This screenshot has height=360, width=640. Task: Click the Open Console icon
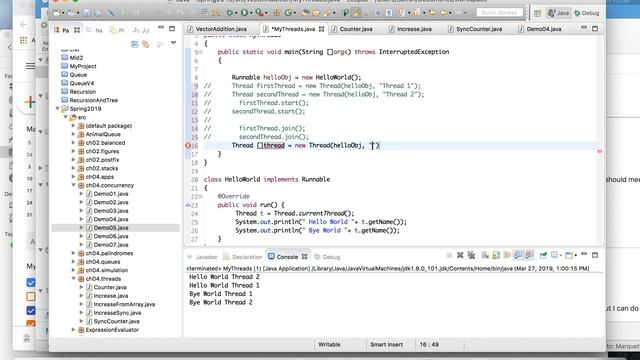(x=570, y=255)
